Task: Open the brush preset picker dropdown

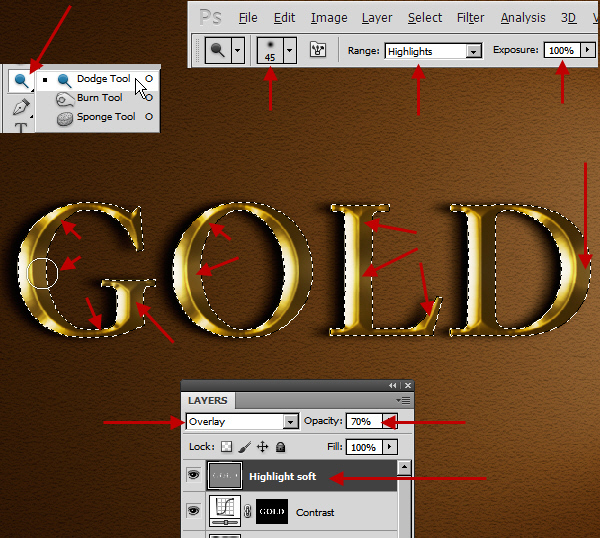Action: [290, 49]
